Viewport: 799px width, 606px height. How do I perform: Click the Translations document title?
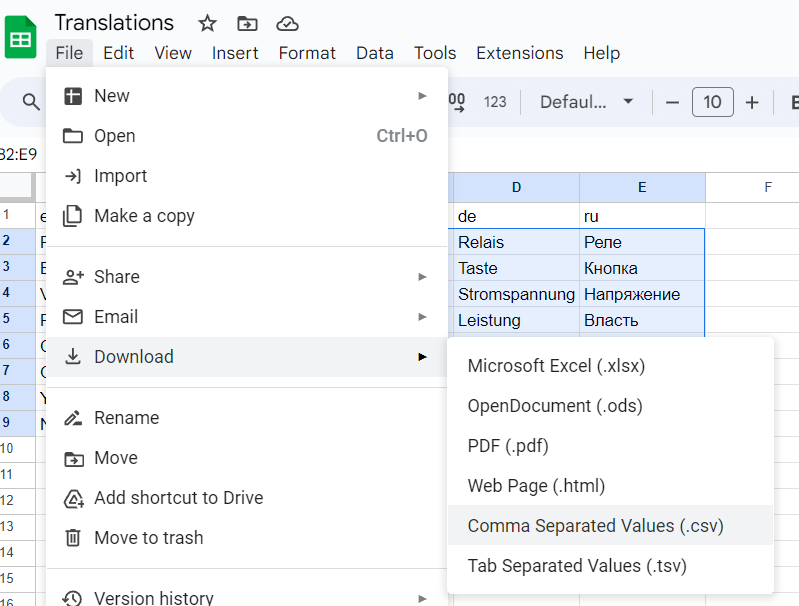point(114,23)
